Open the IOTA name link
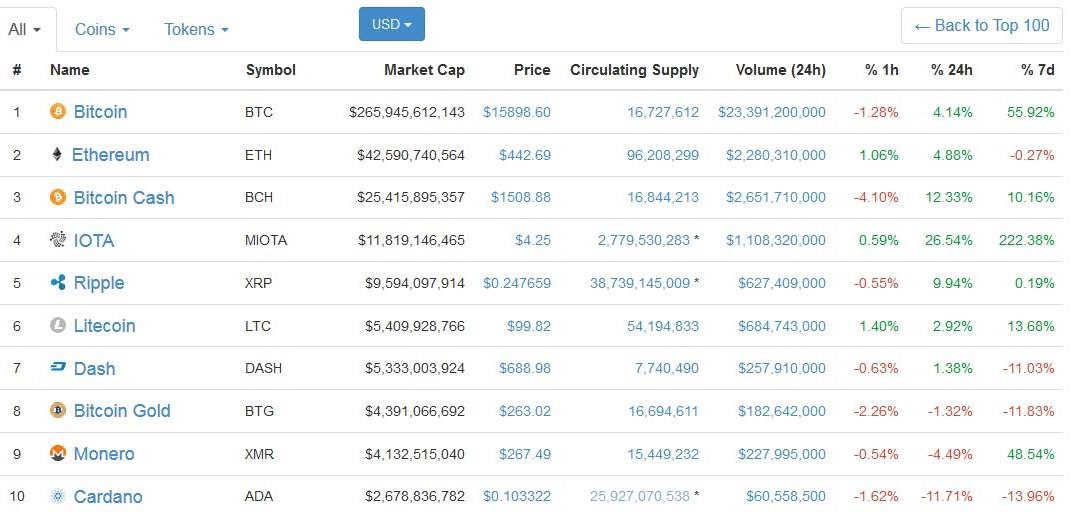Screen dimensions: 1082x516 tap(94, 240)
